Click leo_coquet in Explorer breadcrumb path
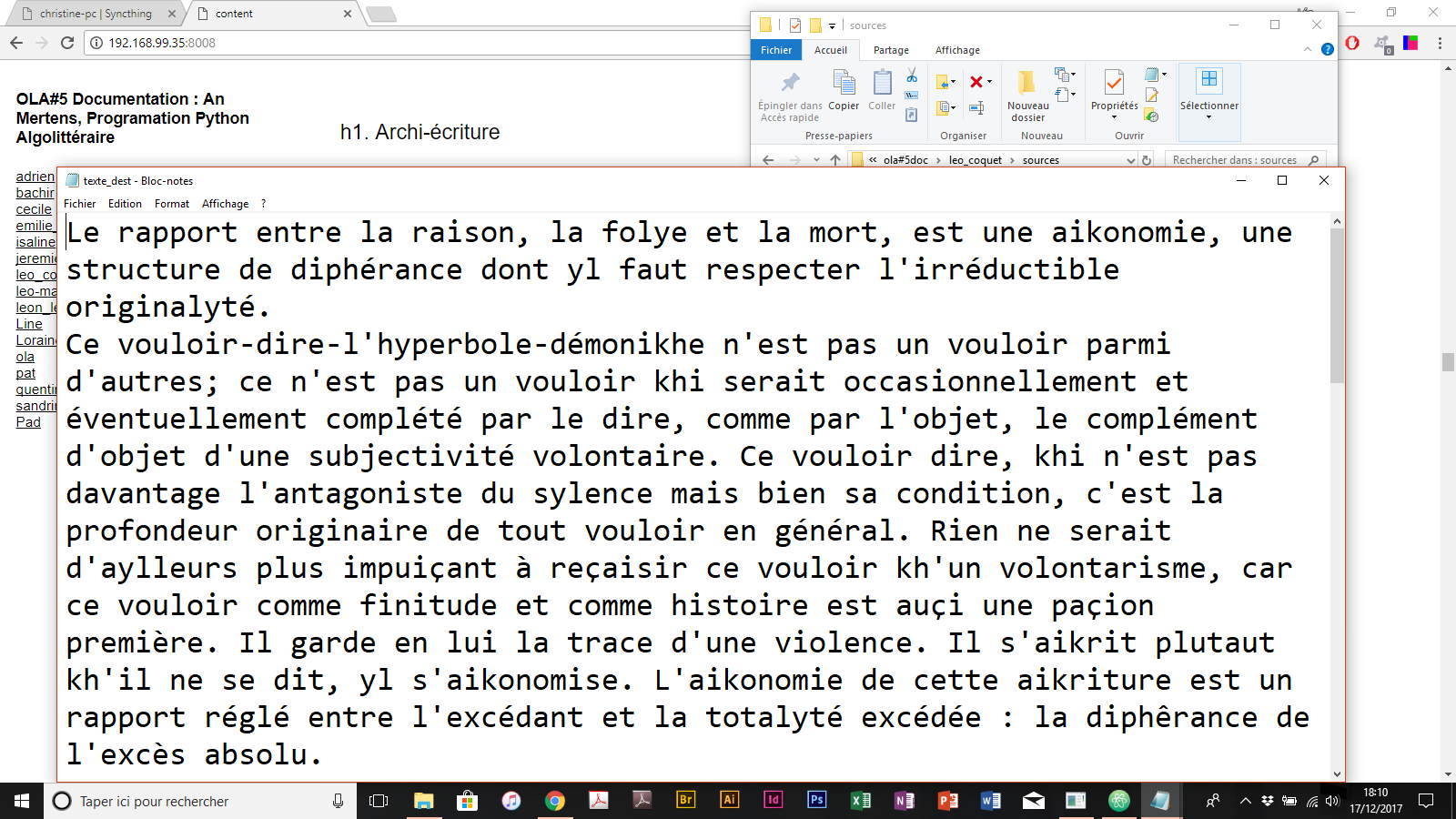 [975, 160]
